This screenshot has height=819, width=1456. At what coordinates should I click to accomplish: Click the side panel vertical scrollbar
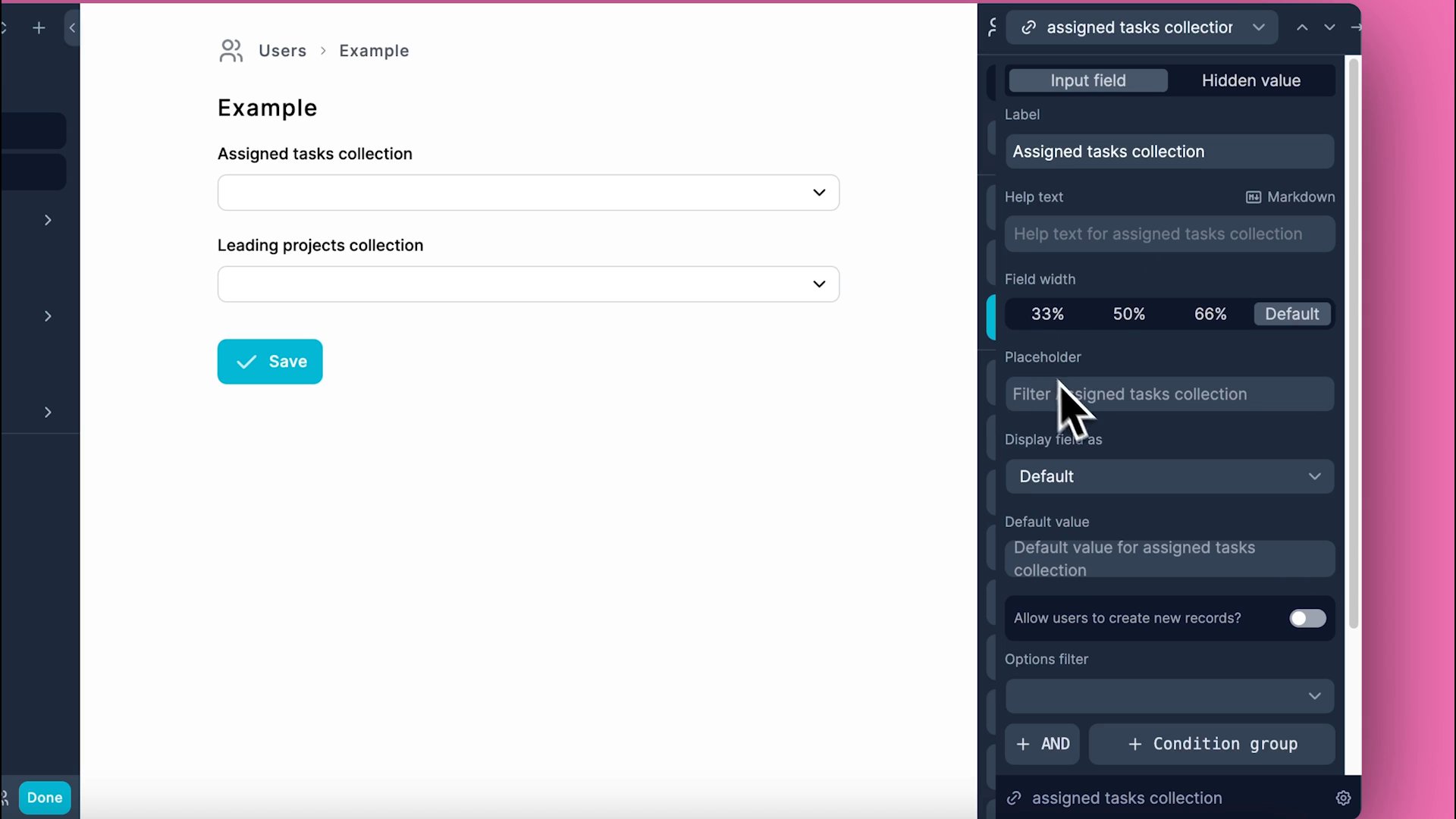point(1353,341)
